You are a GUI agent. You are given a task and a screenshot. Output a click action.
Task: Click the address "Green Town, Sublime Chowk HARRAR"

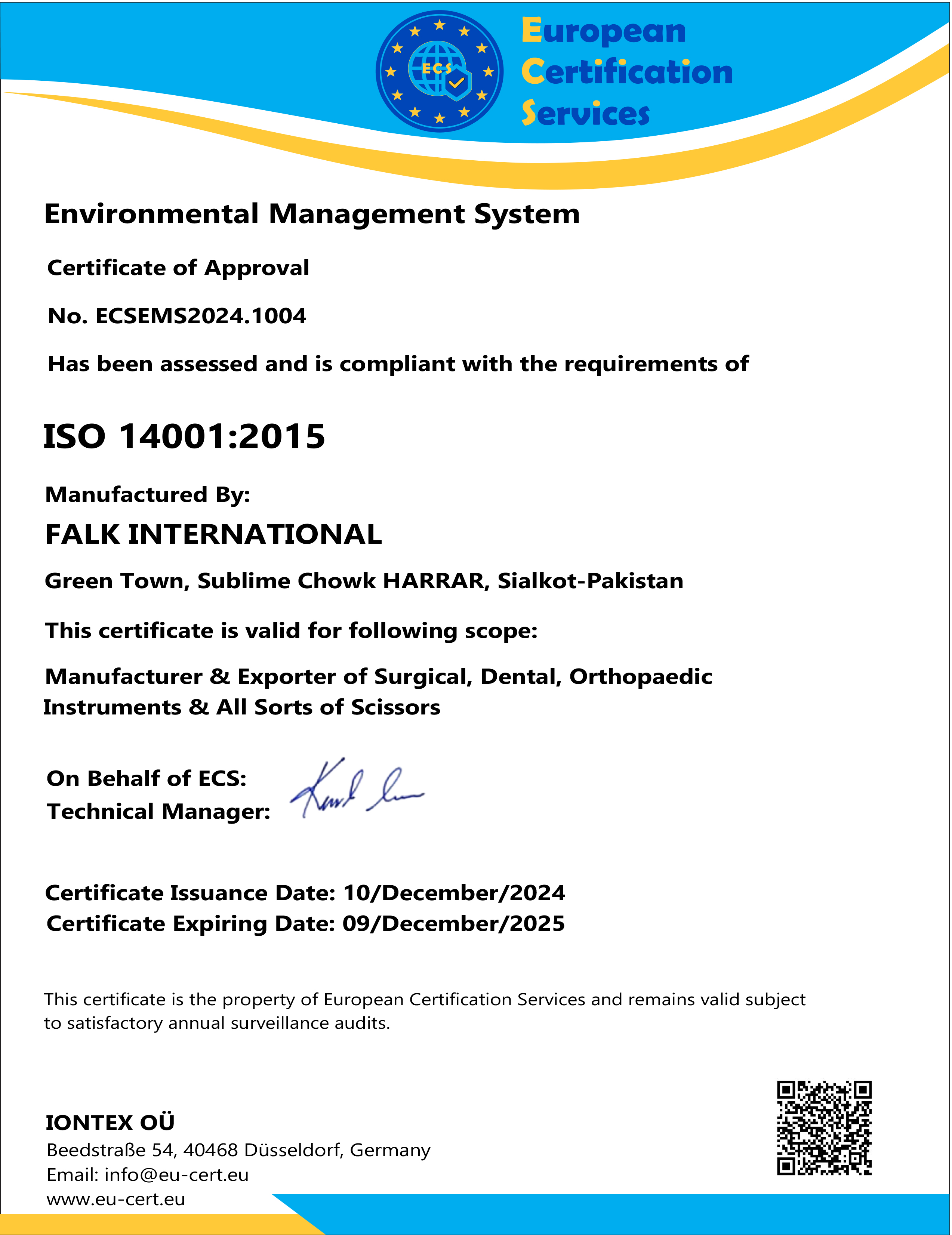364,581
